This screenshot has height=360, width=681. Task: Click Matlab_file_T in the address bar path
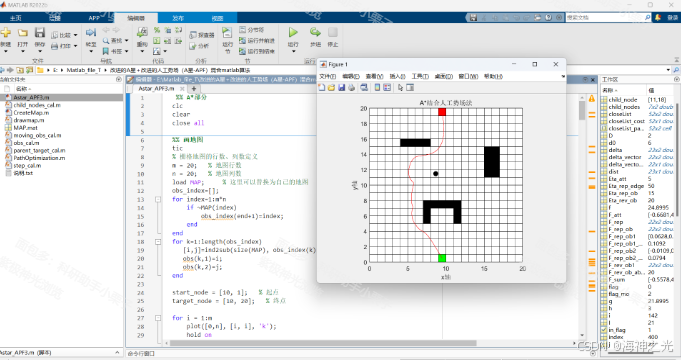click(83, 70)
